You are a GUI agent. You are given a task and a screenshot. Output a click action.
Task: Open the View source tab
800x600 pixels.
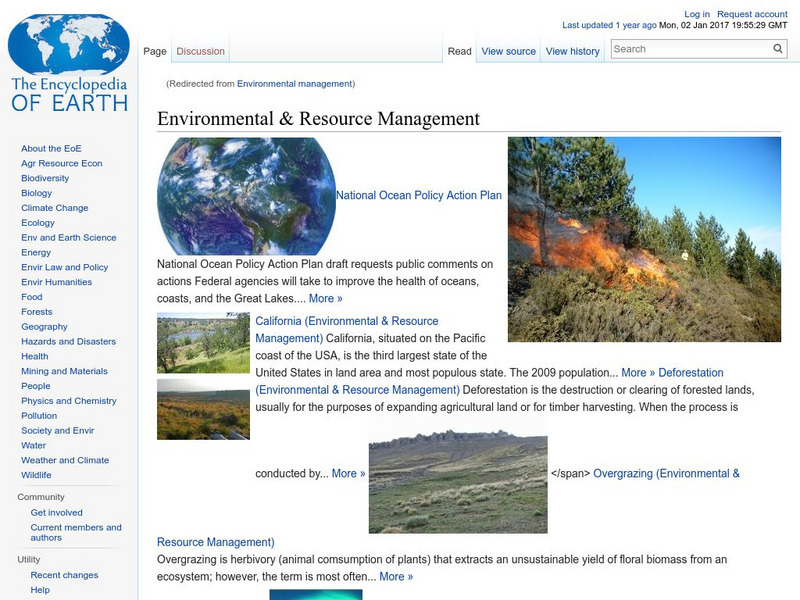509,52
